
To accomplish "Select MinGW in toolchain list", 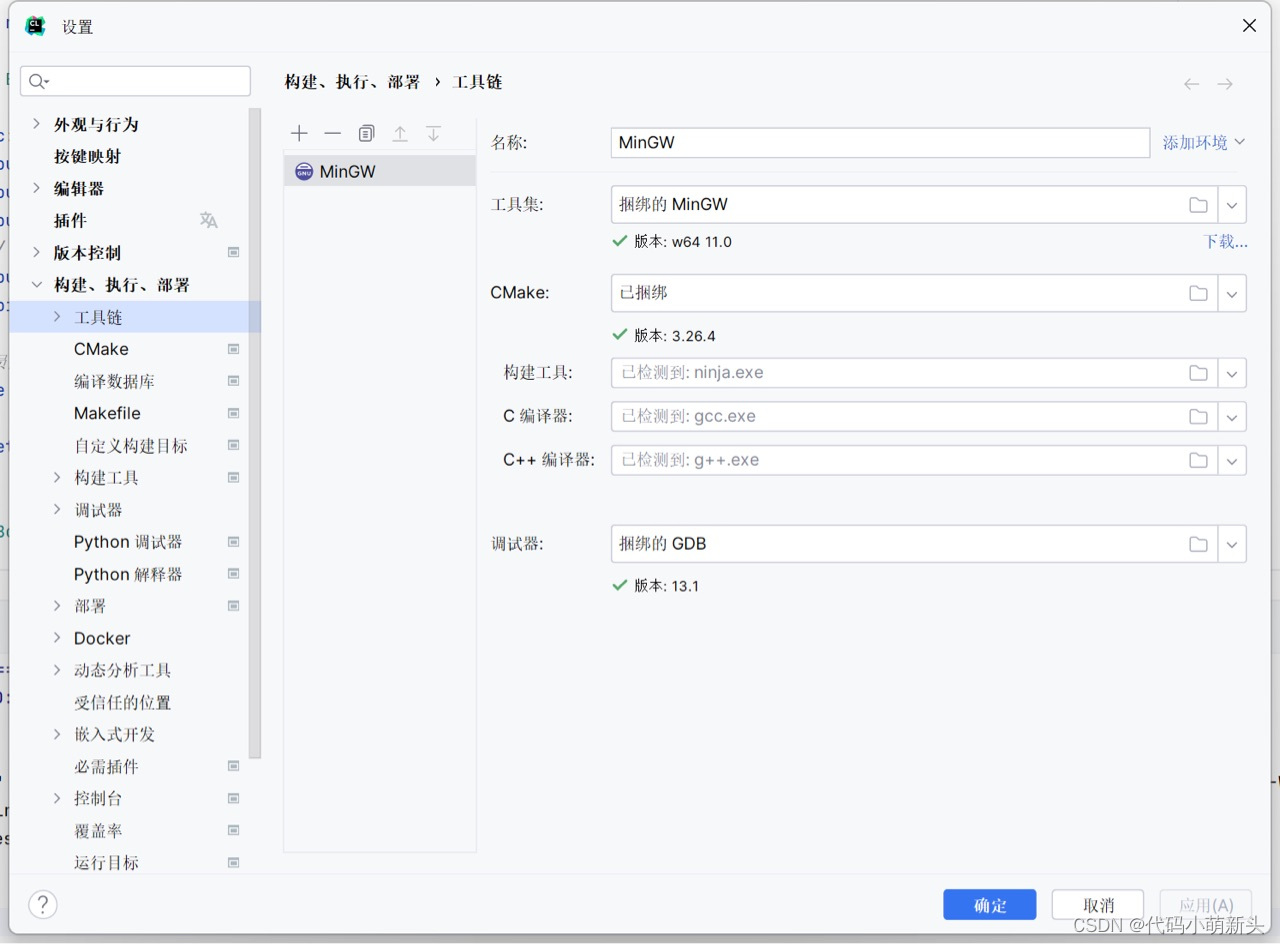I will click(x=380, y=171).
